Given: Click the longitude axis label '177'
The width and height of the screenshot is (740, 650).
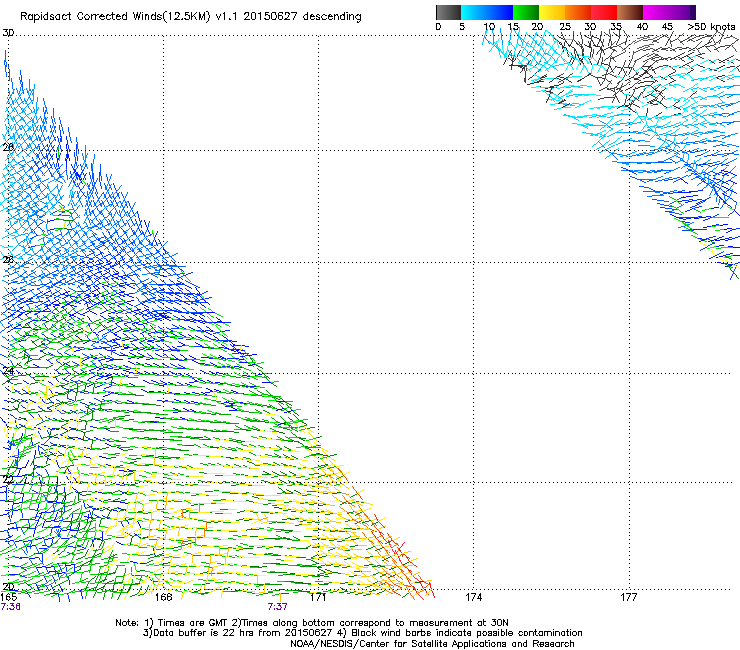Looking at the screenshot, I should point(629,597).
